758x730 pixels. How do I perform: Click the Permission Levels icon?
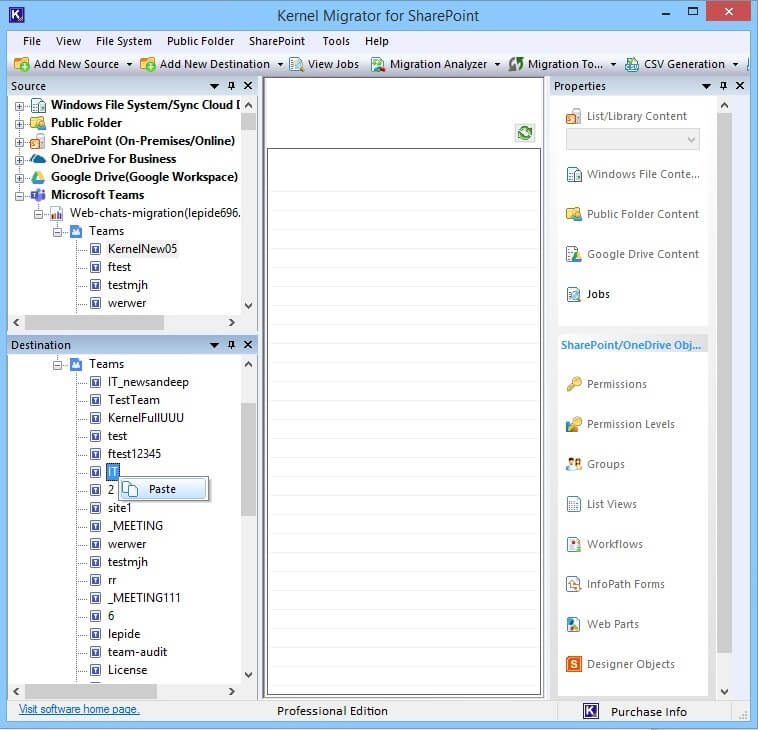574,424
